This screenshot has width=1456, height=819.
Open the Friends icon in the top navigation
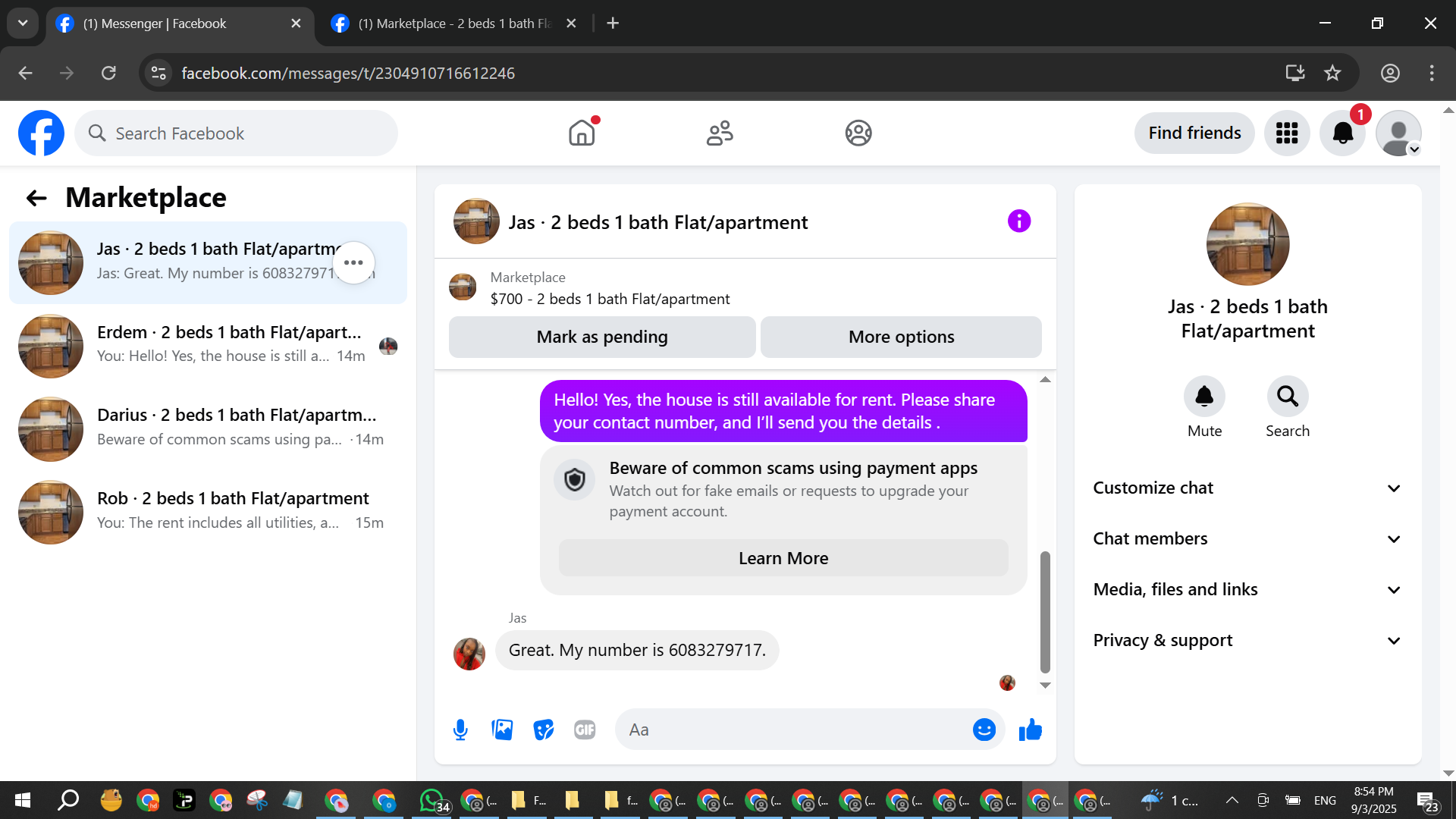(x=720, y=133)
